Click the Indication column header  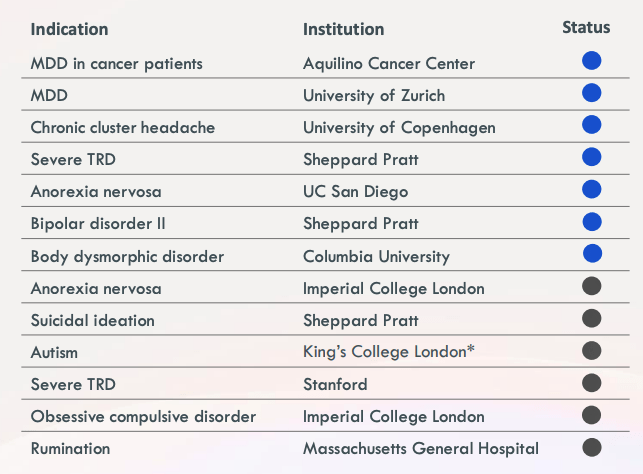pyautogui.click(x=69, y=30)
